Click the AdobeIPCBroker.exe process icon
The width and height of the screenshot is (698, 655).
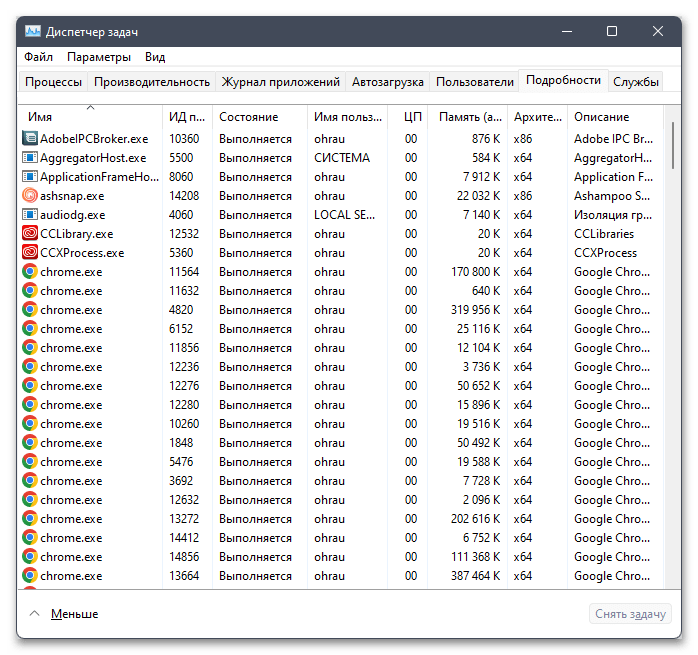(30, 138)
